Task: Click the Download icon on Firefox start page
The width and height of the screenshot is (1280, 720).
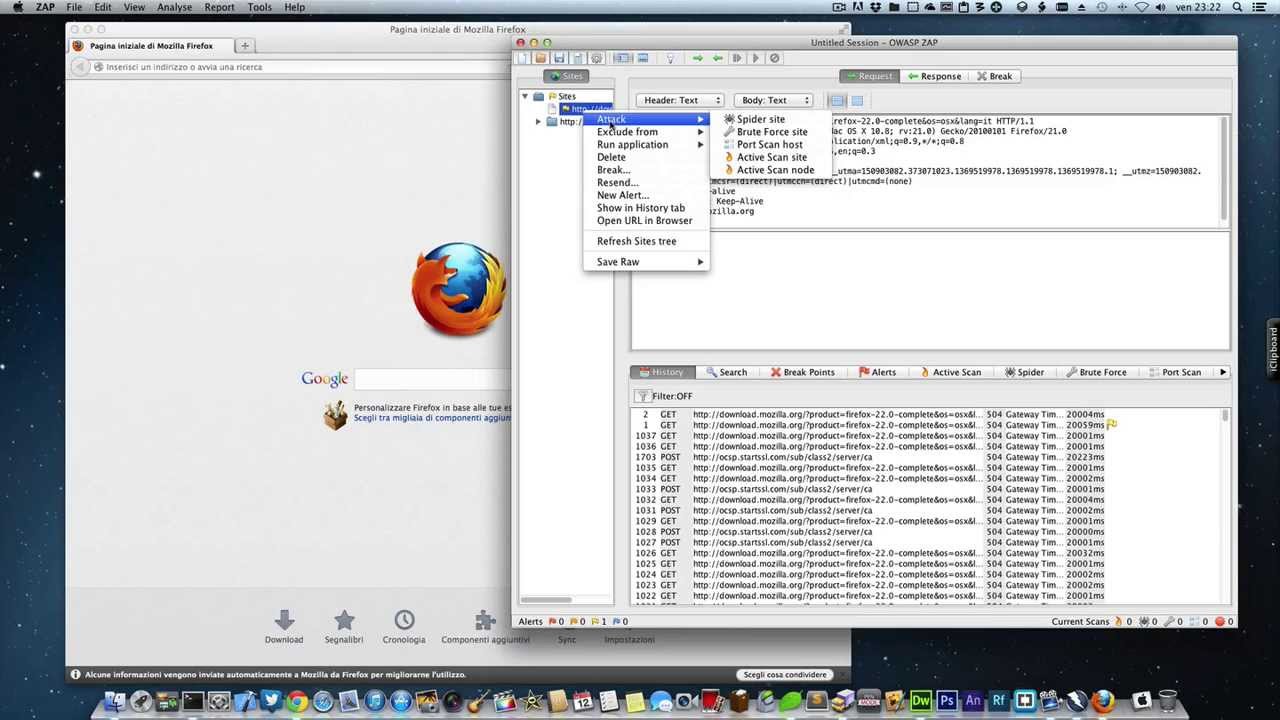Action: pos(284,620)
